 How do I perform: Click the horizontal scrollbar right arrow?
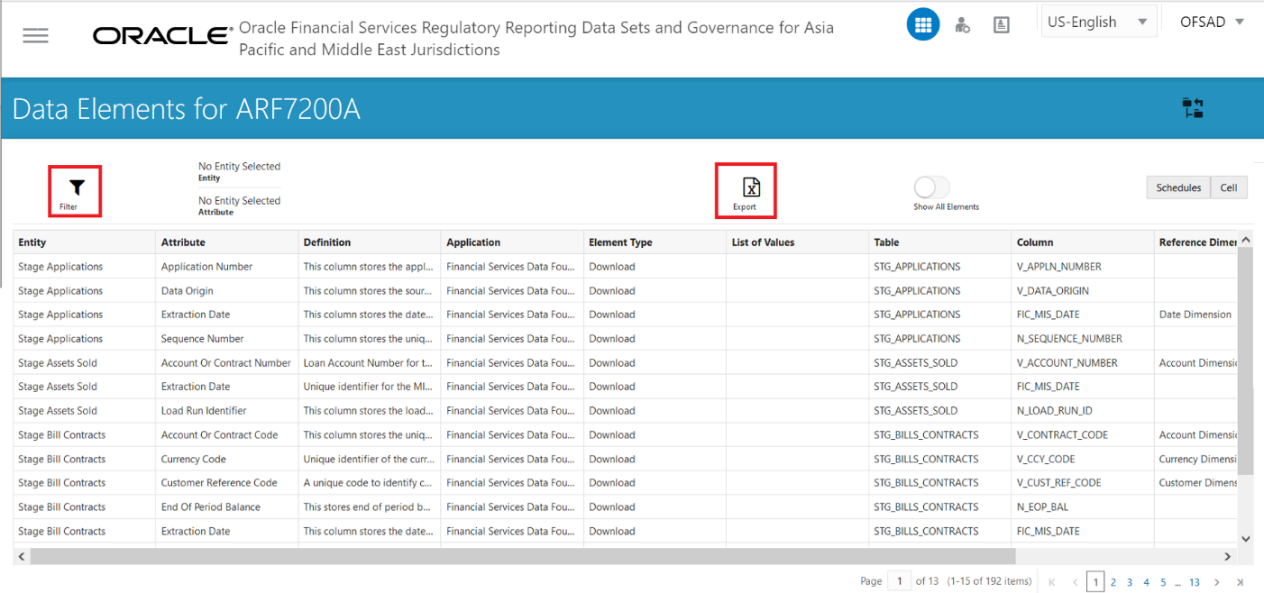1229,556
